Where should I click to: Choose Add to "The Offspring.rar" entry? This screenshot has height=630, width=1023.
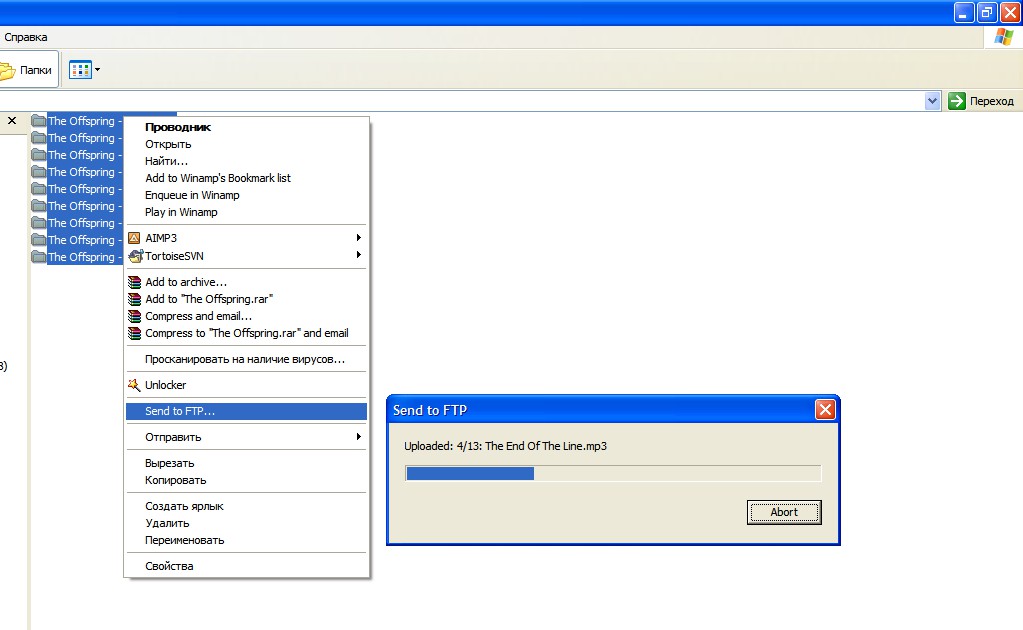247,299
